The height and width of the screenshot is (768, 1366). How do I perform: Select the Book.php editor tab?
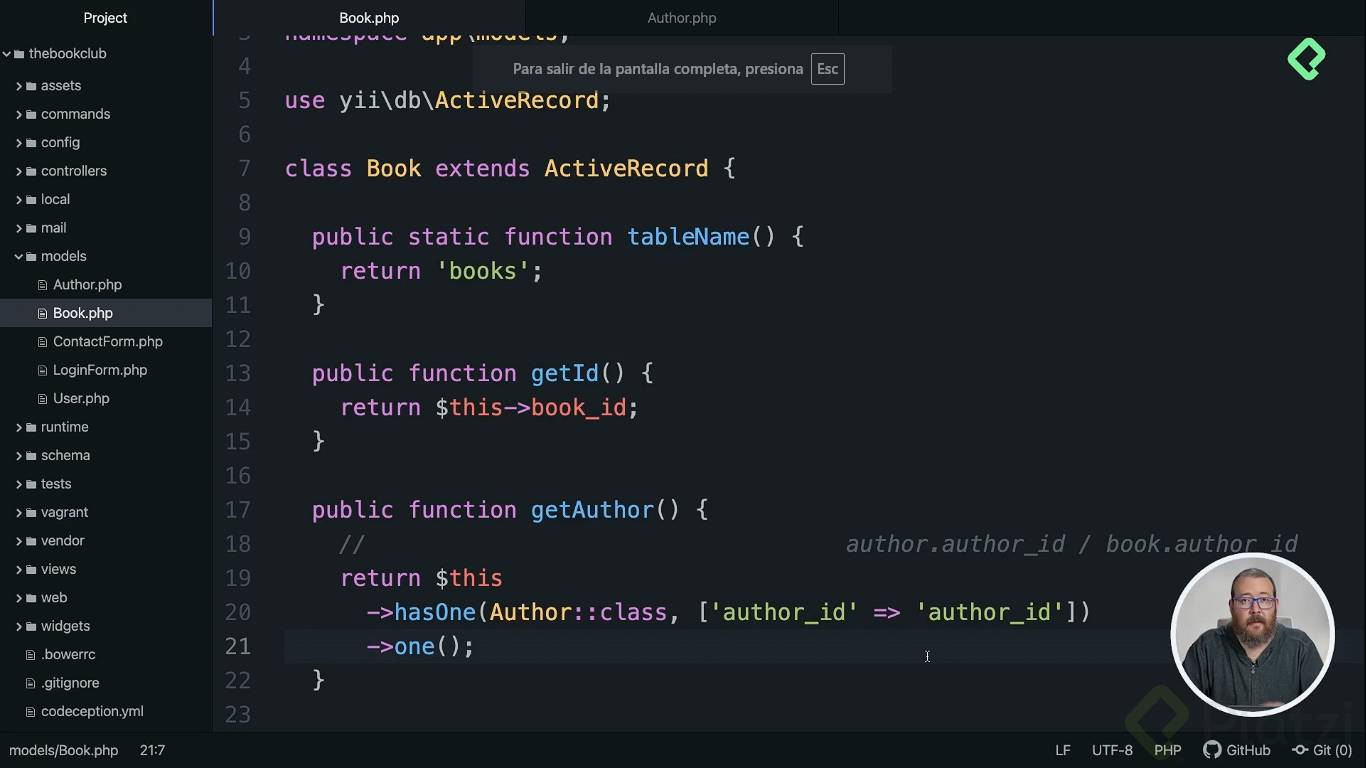tap(369, 18)
